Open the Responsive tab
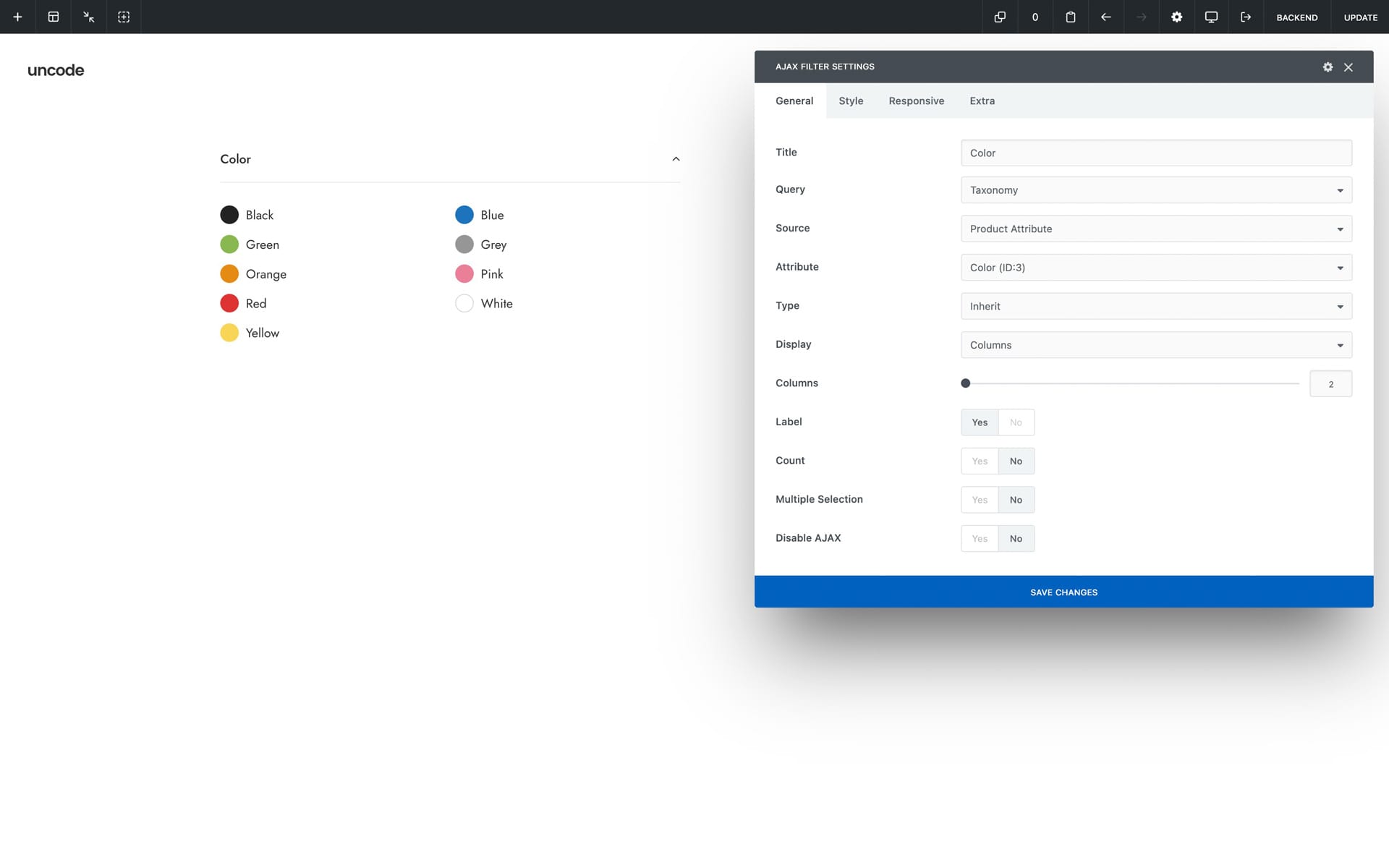Screen dimensions: 1389x868 pos(916,101)
